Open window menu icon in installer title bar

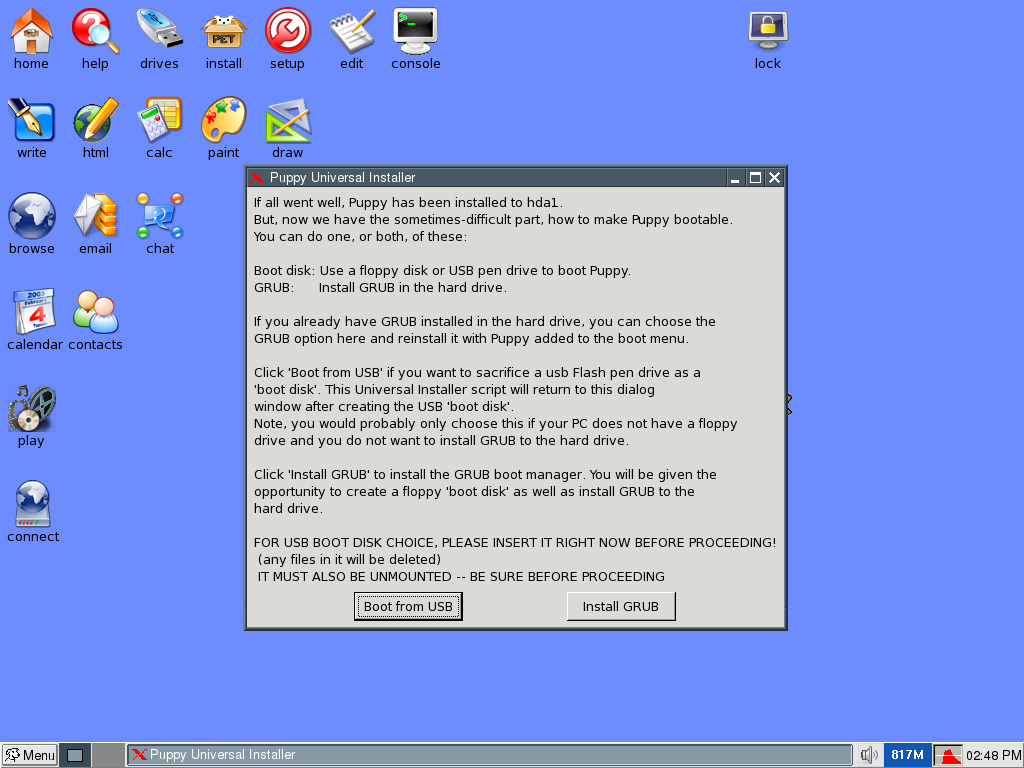click(257, 178)
